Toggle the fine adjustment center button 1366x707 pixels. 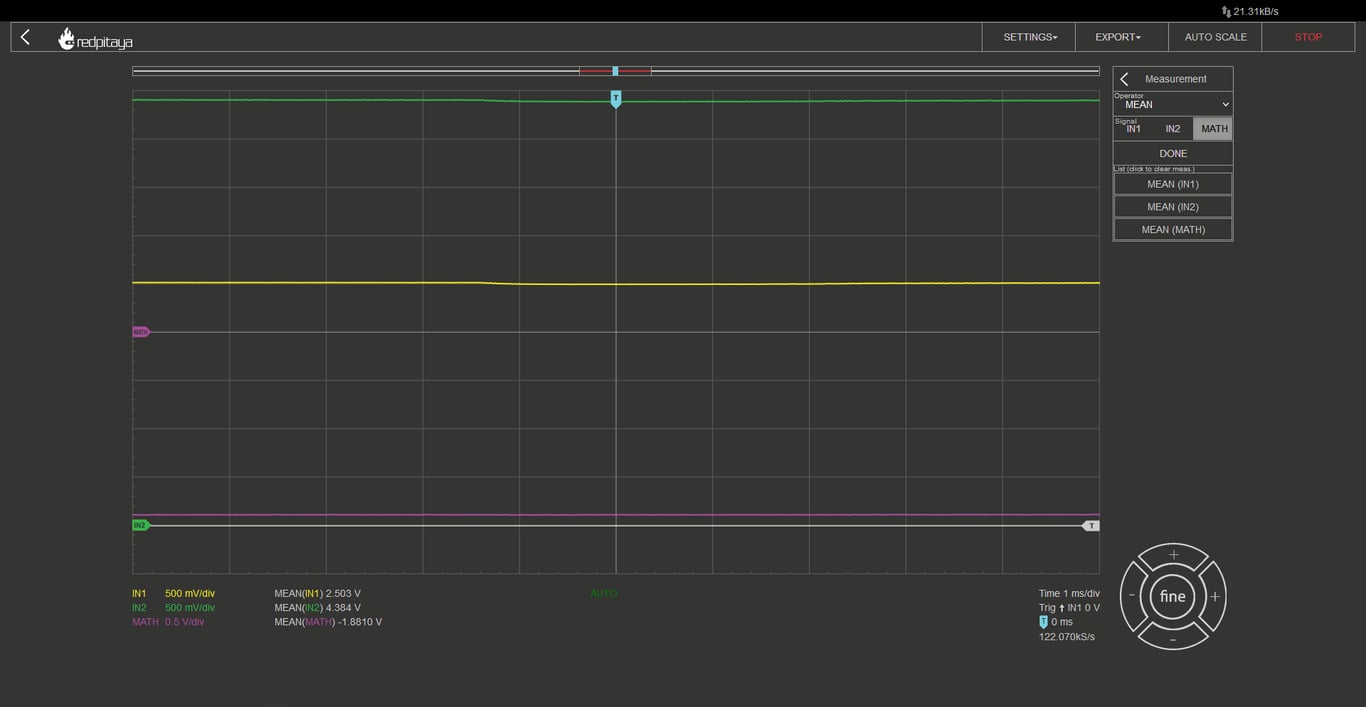[x=1173, y=597]
